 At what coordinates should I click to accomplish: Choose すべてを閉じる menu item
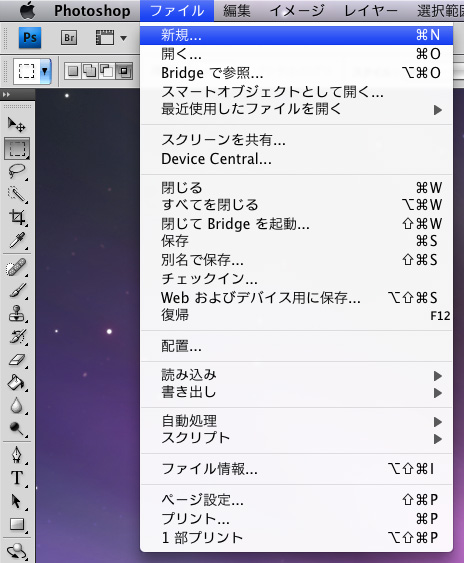coord(296,205)
